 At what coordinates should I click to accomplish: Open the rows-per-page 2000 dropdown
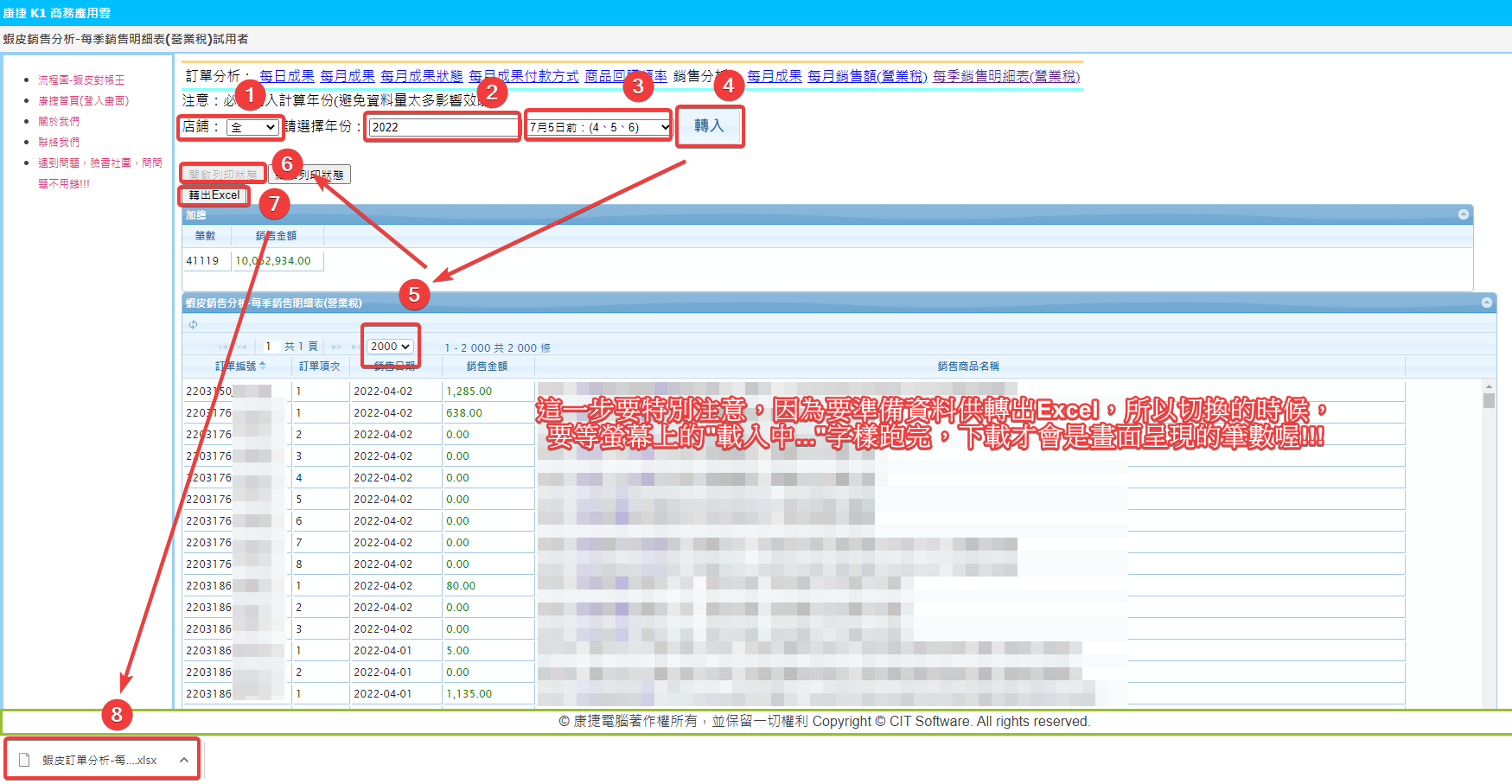pos(390,347)
